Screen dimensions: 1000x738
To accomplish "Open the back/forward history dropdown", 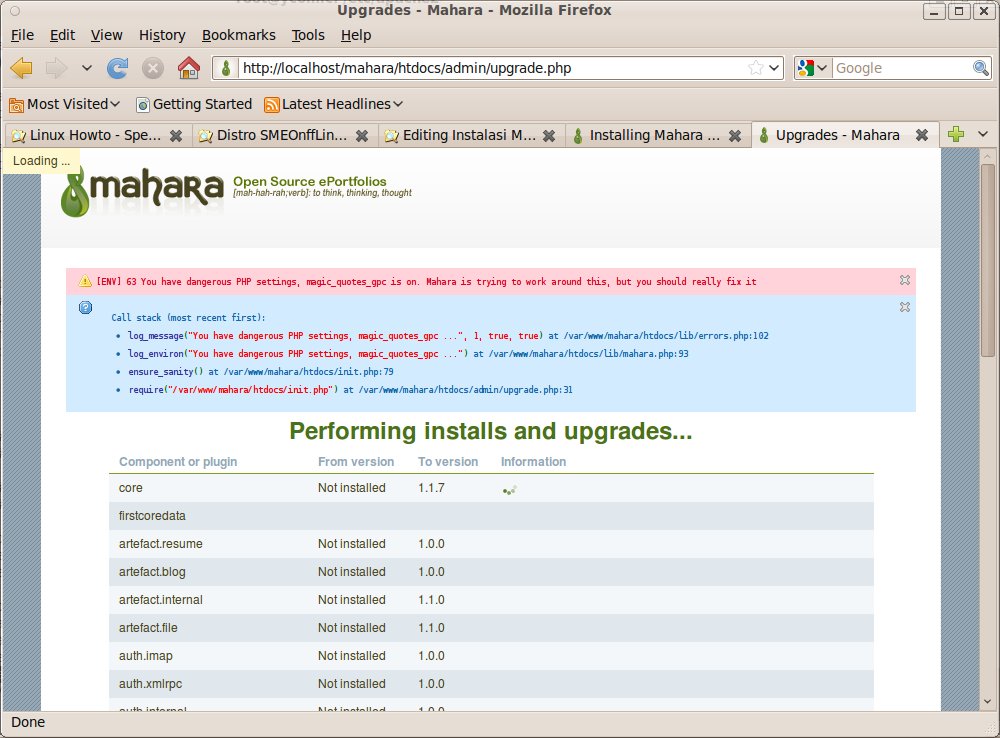I will click(x=87, y=68).
